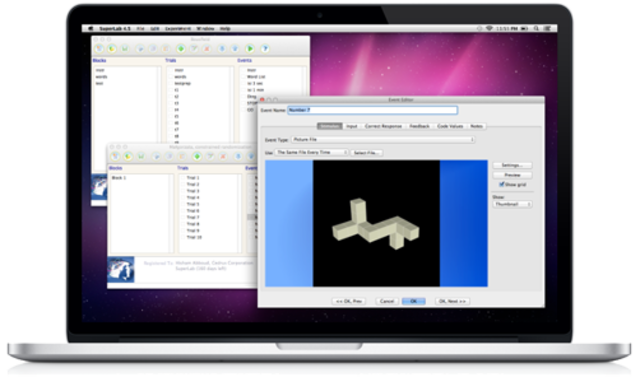Toggle the Show grid checkbox

[502, 184]
